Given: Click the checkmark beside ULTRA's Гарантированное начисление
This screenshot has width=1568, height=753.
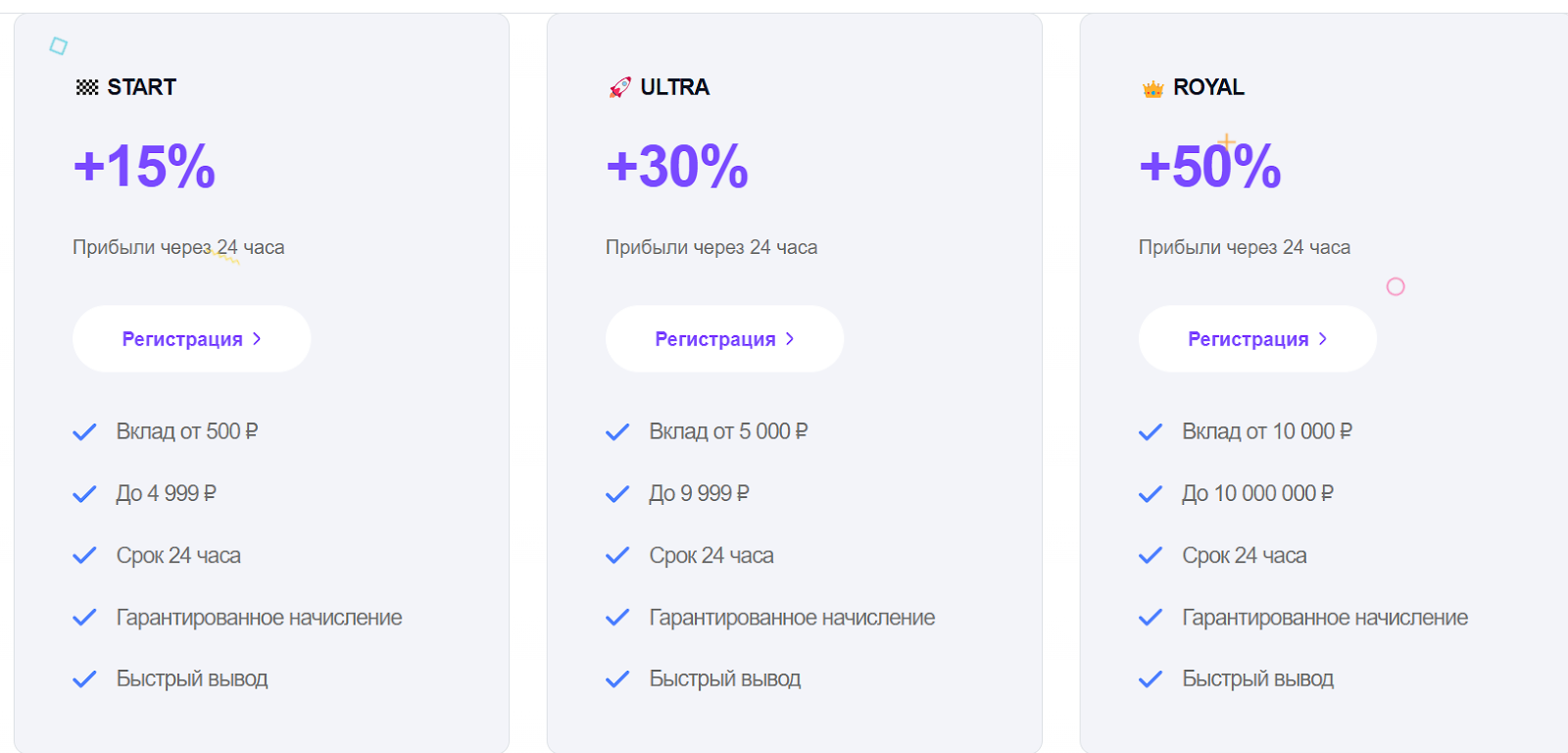Looking at the screenshot, I should tap(617, 617).
